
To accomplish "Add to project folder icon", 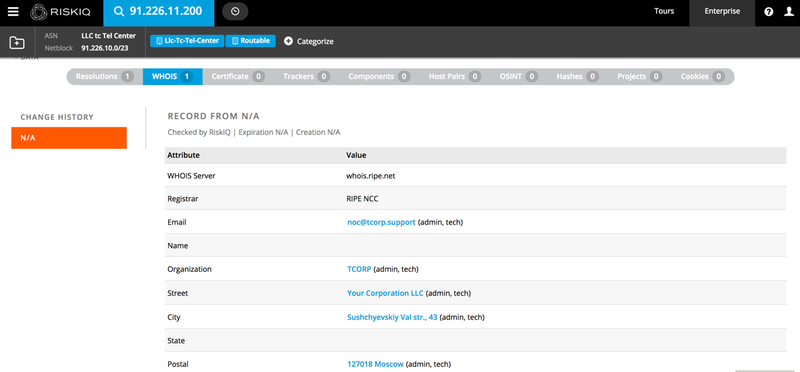I will pos(17,43).
